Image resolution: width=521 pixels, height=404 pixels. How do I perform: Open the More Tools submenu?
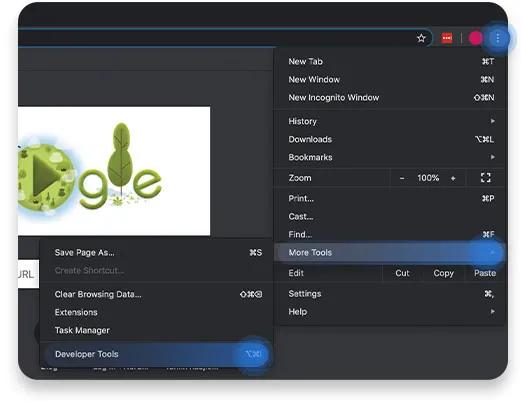click(389, 253)
